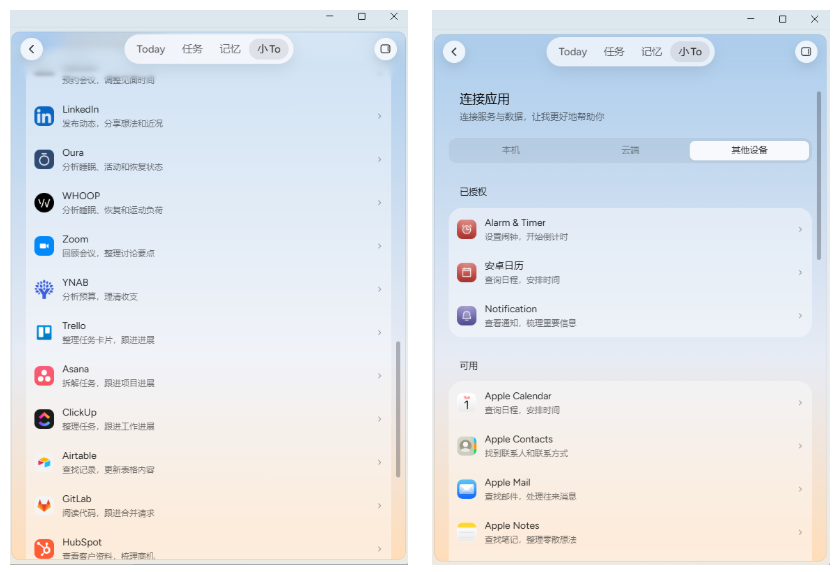This screenshot has height=572, width=840.
Task: Click the Alarm & Timer clock icon
Action: point(467,229)
